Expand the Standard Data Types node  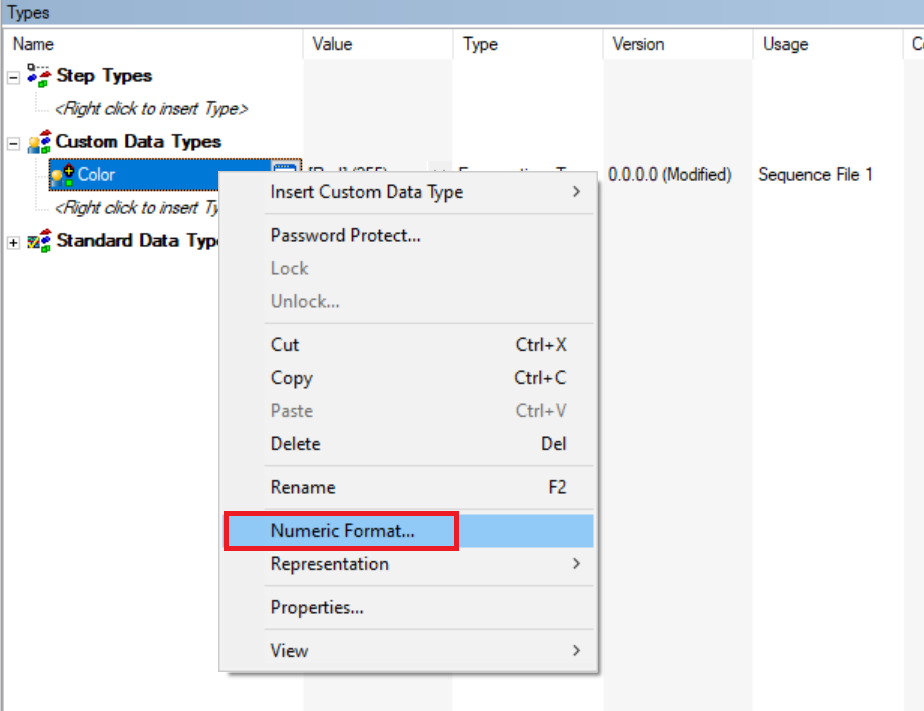[14, 242]
